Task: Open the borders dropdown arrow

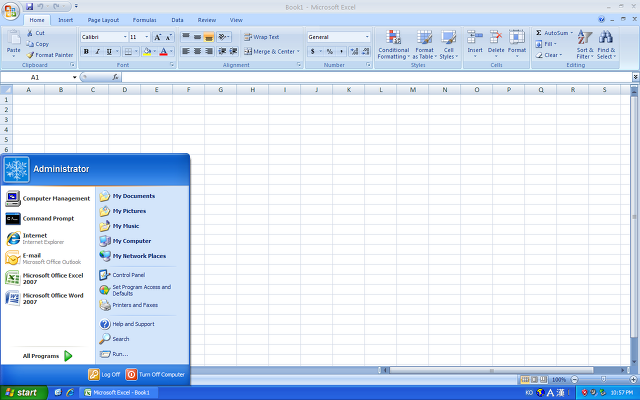Action: click(x=136, y=51)
